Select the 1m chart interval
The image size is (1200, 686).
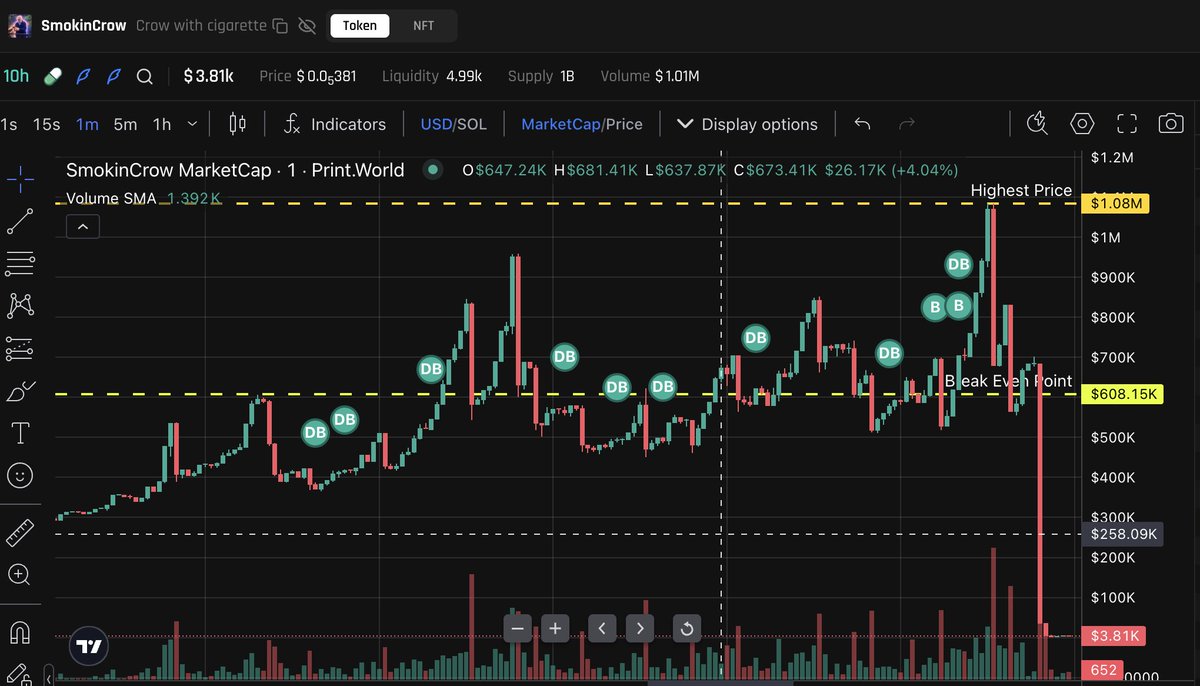(88, 124)
